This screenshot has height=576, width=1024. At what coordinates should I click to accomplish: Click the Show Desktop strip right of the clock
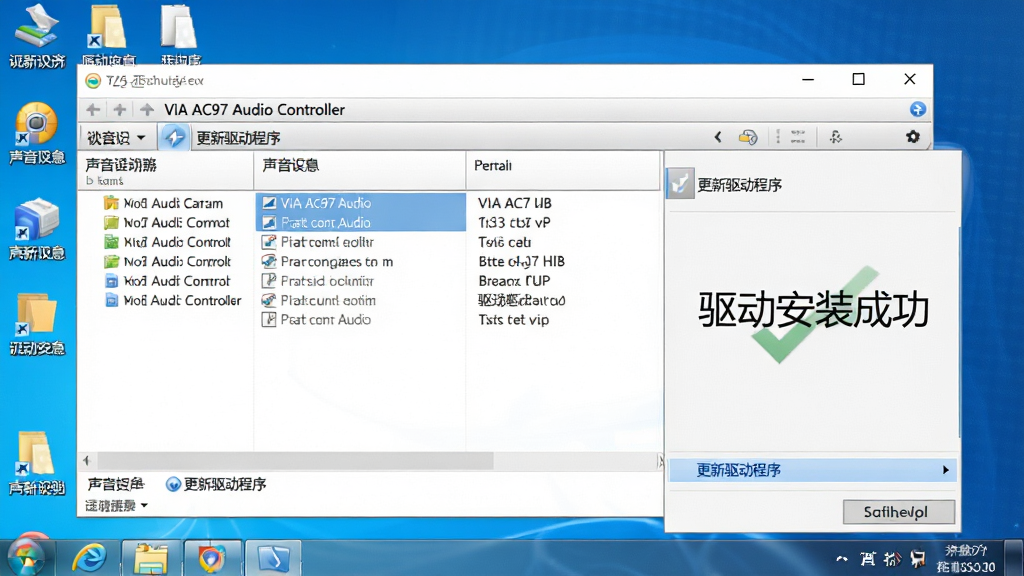[1014, 558]
